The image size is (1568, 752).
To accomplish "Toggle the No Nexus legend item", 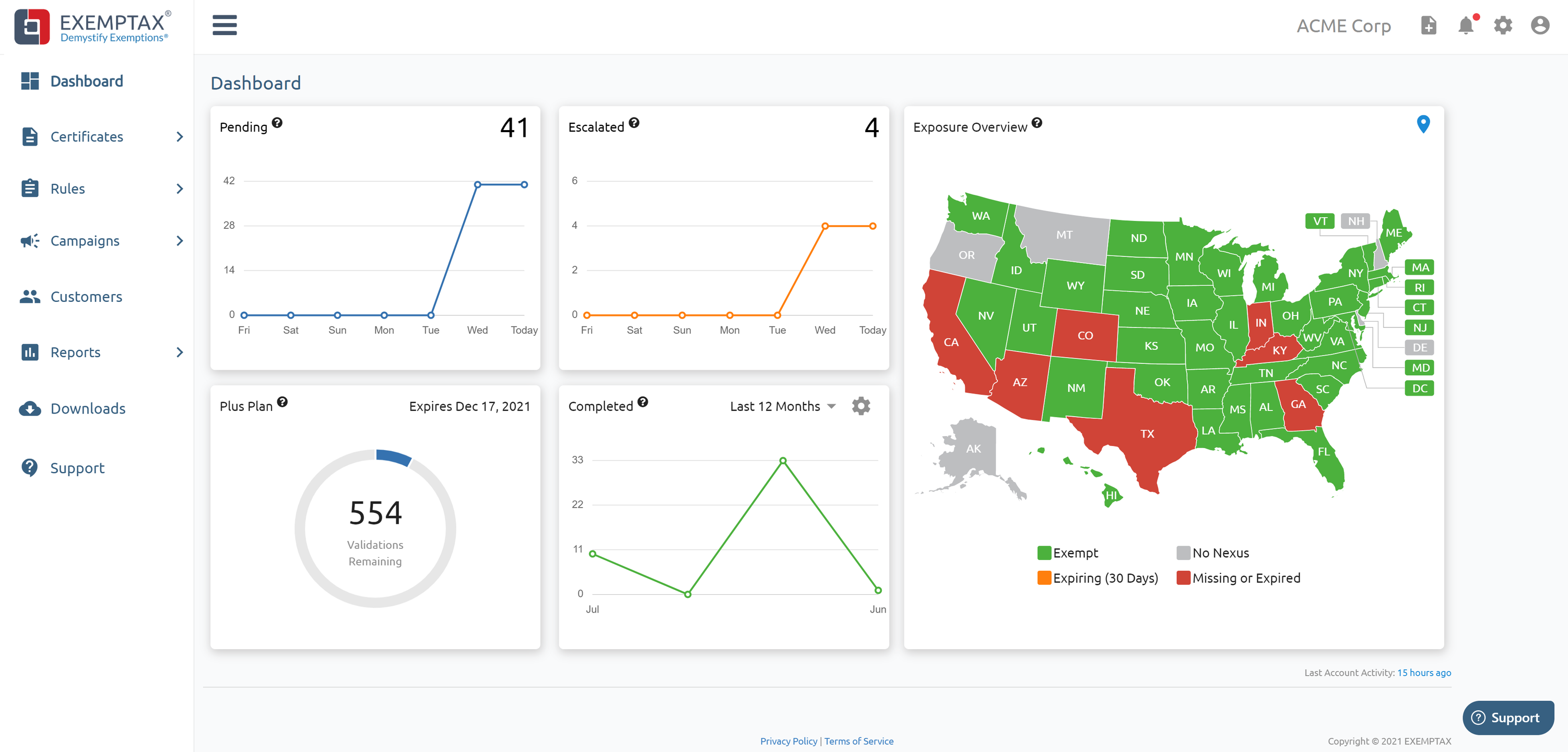I will 1213,553.
